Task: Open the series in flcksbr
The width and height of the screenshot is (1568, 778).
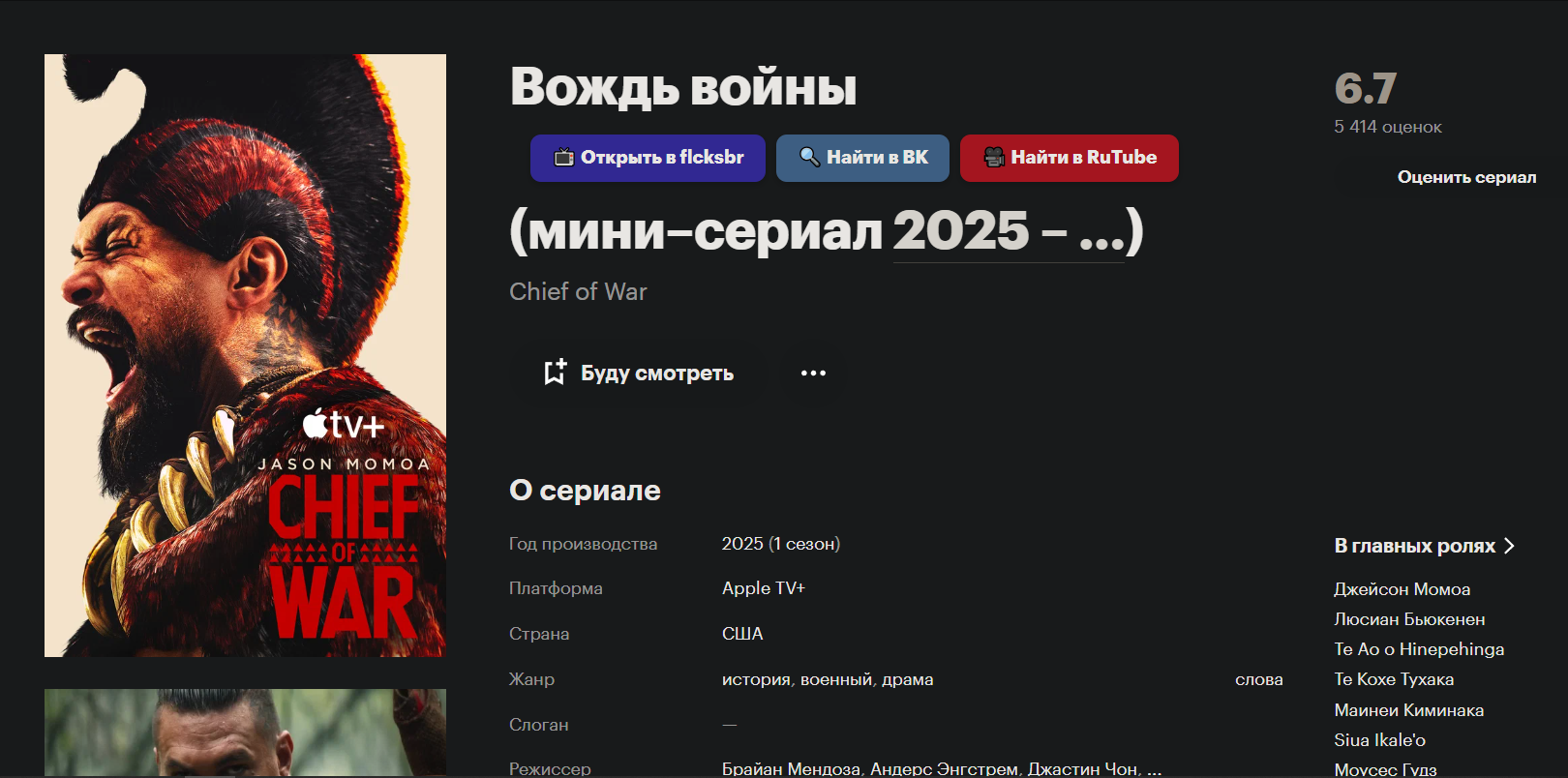Action: click(x=648, y=158)
